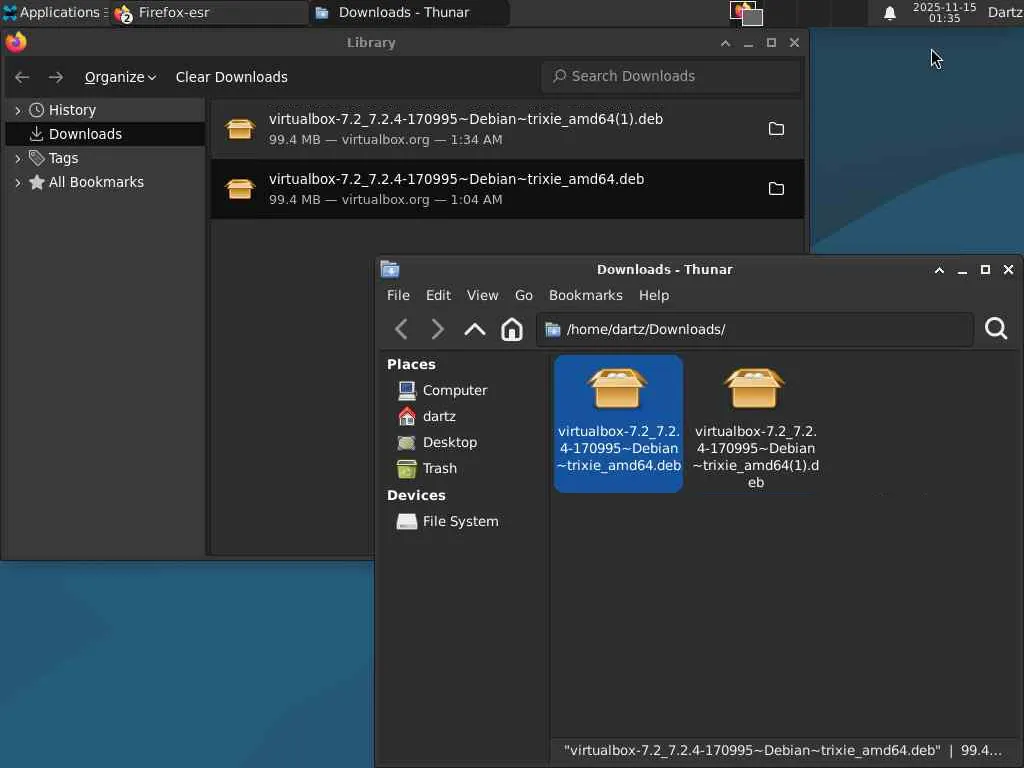Open the Bookmarks menu in Thunar
The width and height of the screenshot is (1024, 768).
585,295
